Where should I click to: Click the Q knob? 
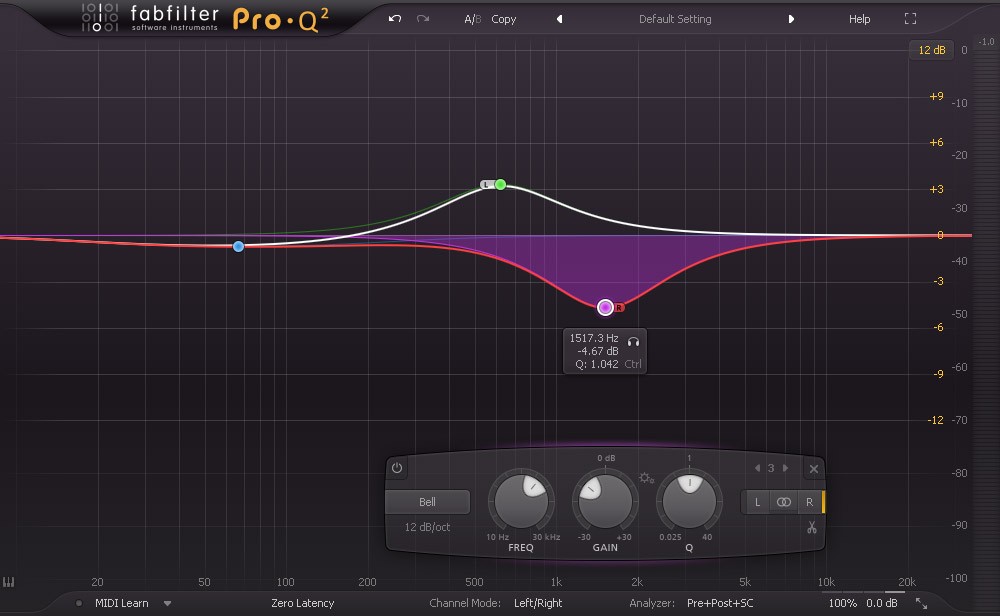click(689, 502)
